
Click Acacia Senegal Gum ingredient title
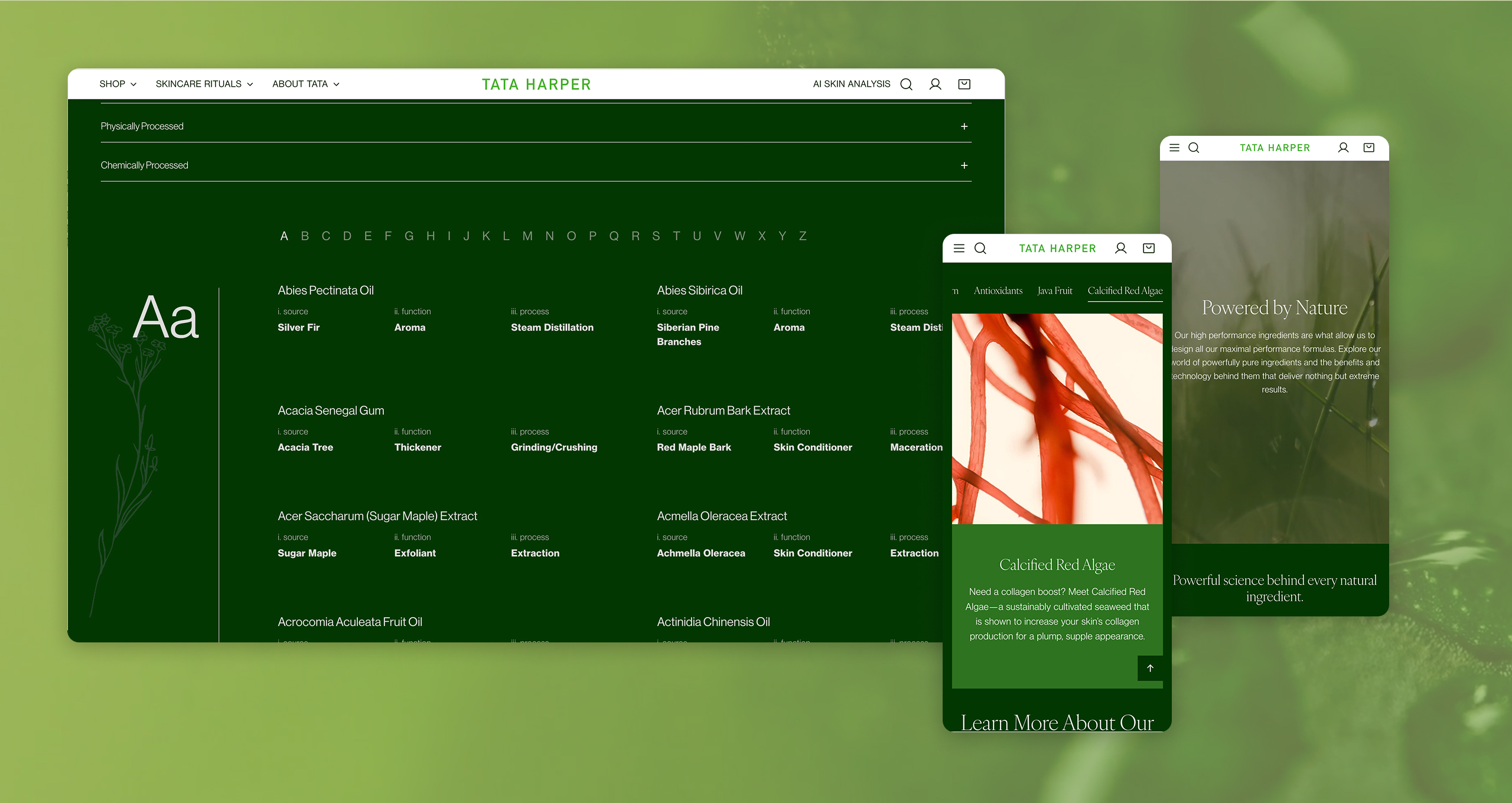(331, 410)
